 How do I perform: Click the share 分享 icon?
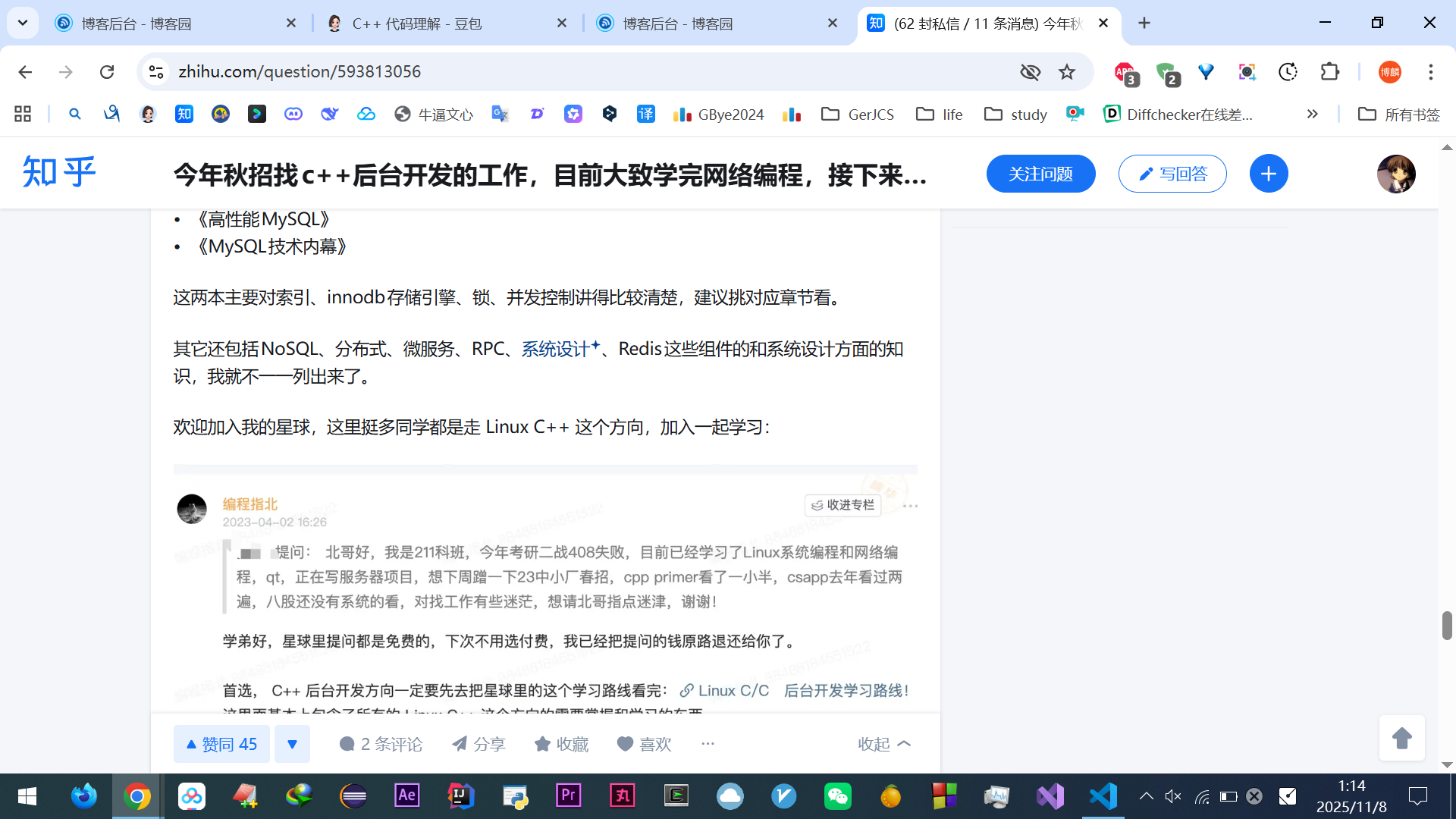[x=479, y=744]
